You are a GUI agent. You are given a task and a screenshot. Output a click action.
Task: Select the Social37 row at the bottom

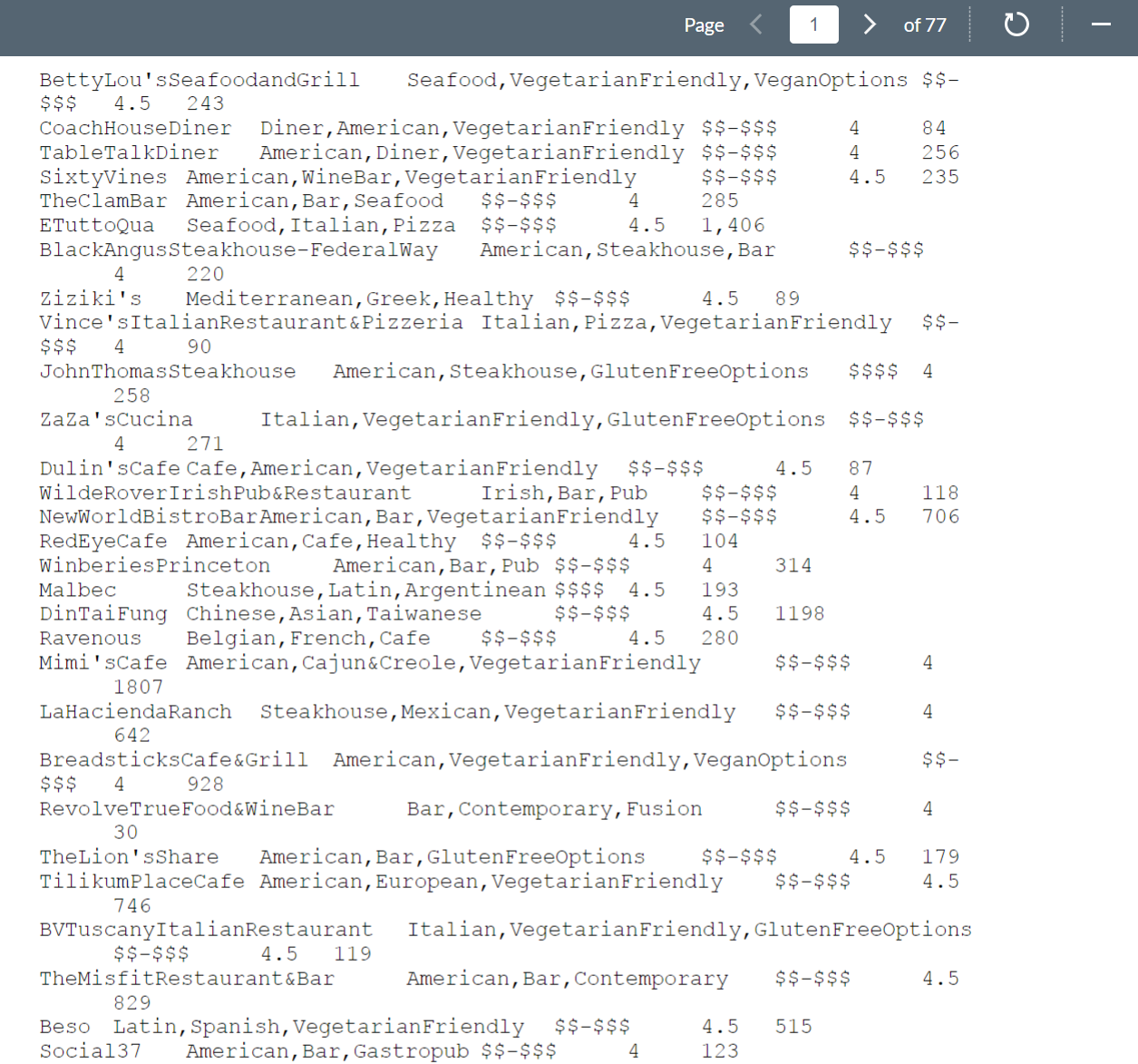coord(90,1050)
